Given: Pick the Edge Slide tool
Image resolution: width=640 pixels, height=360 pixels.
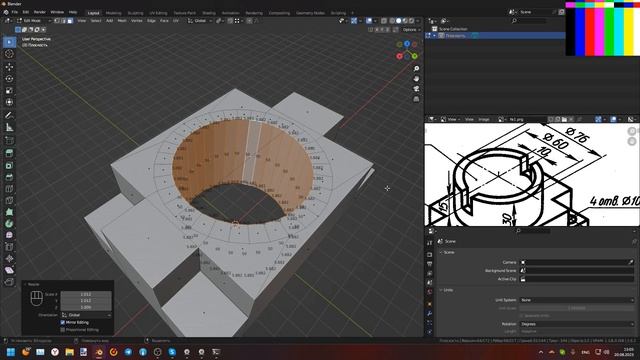Looking at the screenshot, I should pyautogui.click(x=9, y=247).
